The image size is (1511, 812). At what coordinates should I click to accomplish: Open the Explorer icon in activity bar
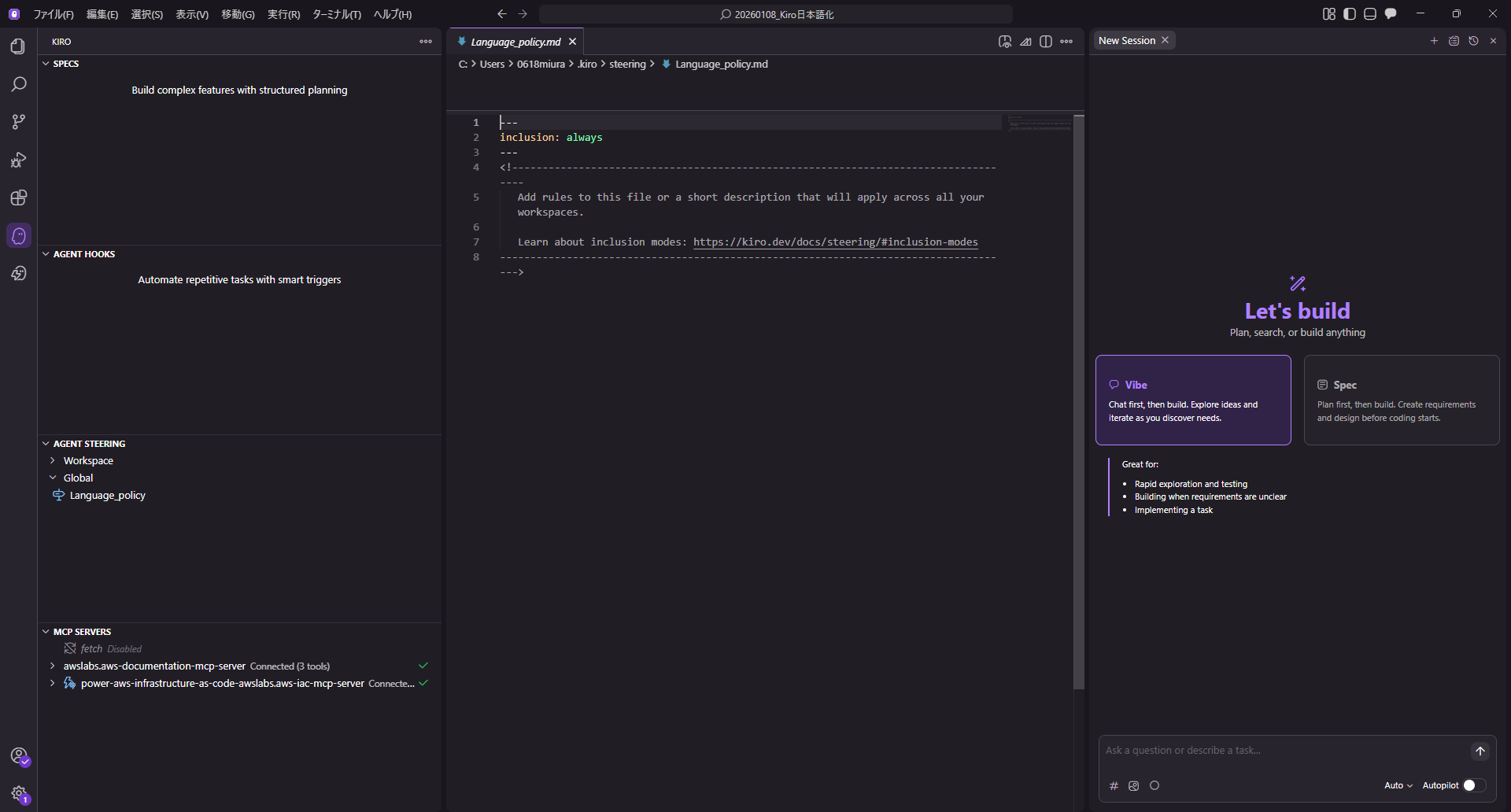pyautogui.click(x=18, y=46)
